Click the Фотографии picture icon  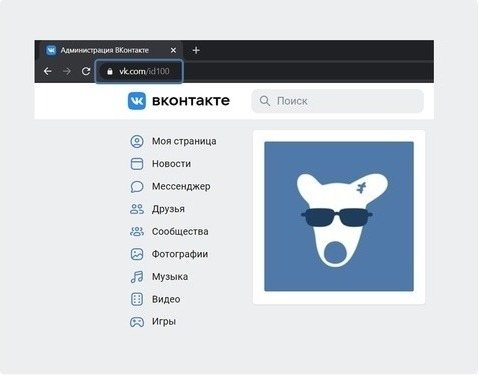coord(137,254)
